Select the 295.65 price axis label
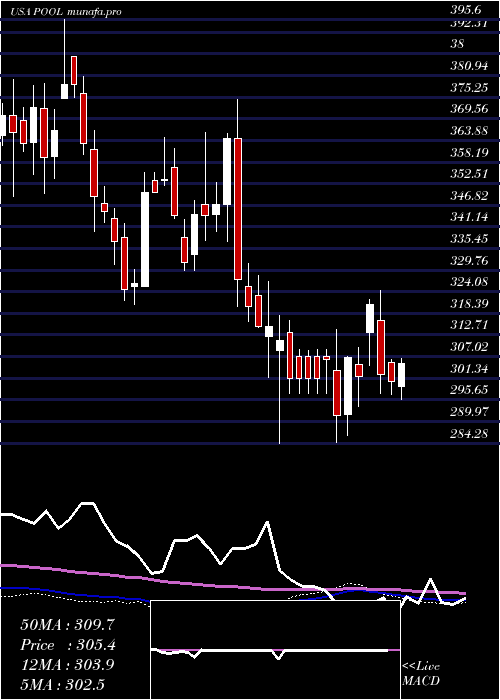 469,390
